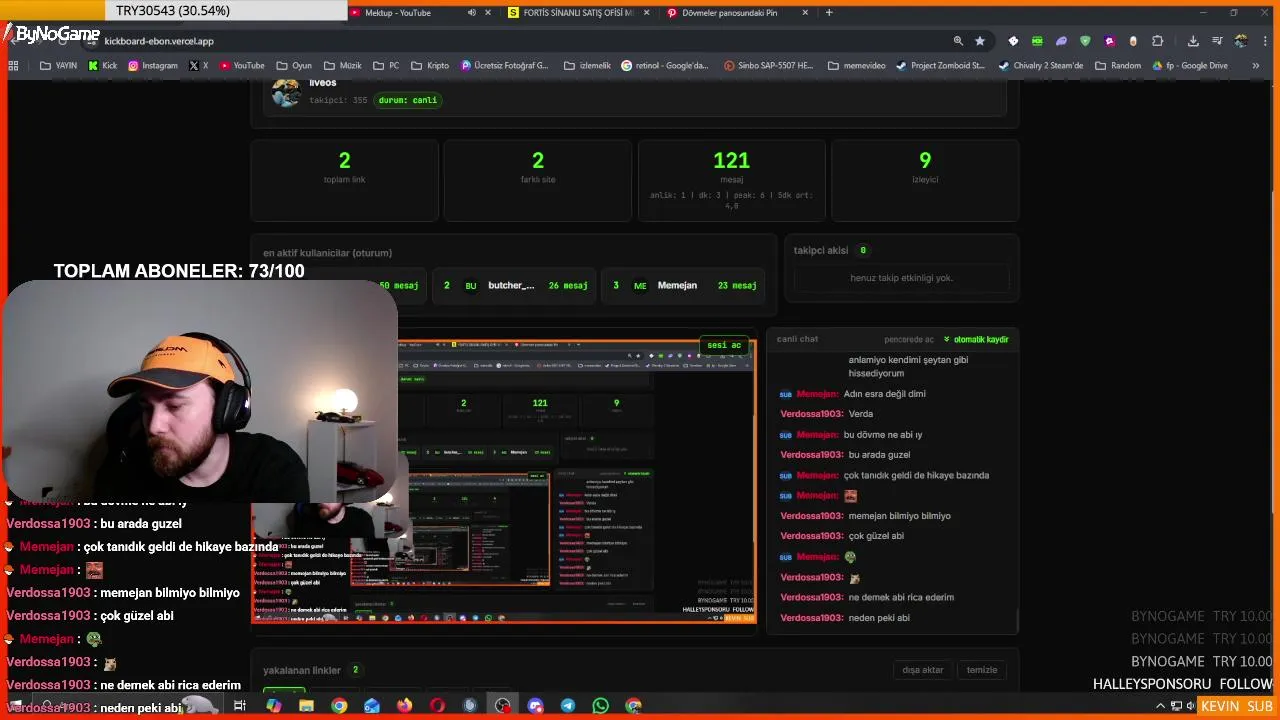Viewport: 1280px width, 720px height.
Task: Click chat message "ne demek abi rica ederim"
Action: 900,597
